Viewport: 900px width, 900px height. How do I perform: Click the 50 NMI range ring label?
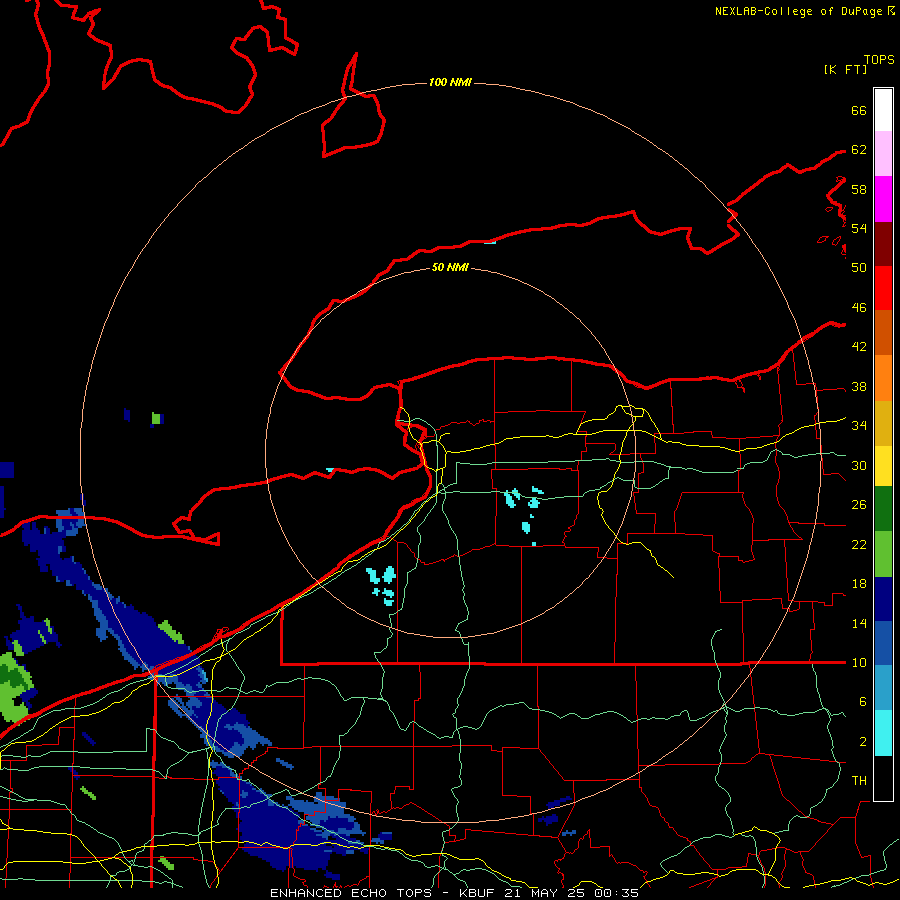450,267
